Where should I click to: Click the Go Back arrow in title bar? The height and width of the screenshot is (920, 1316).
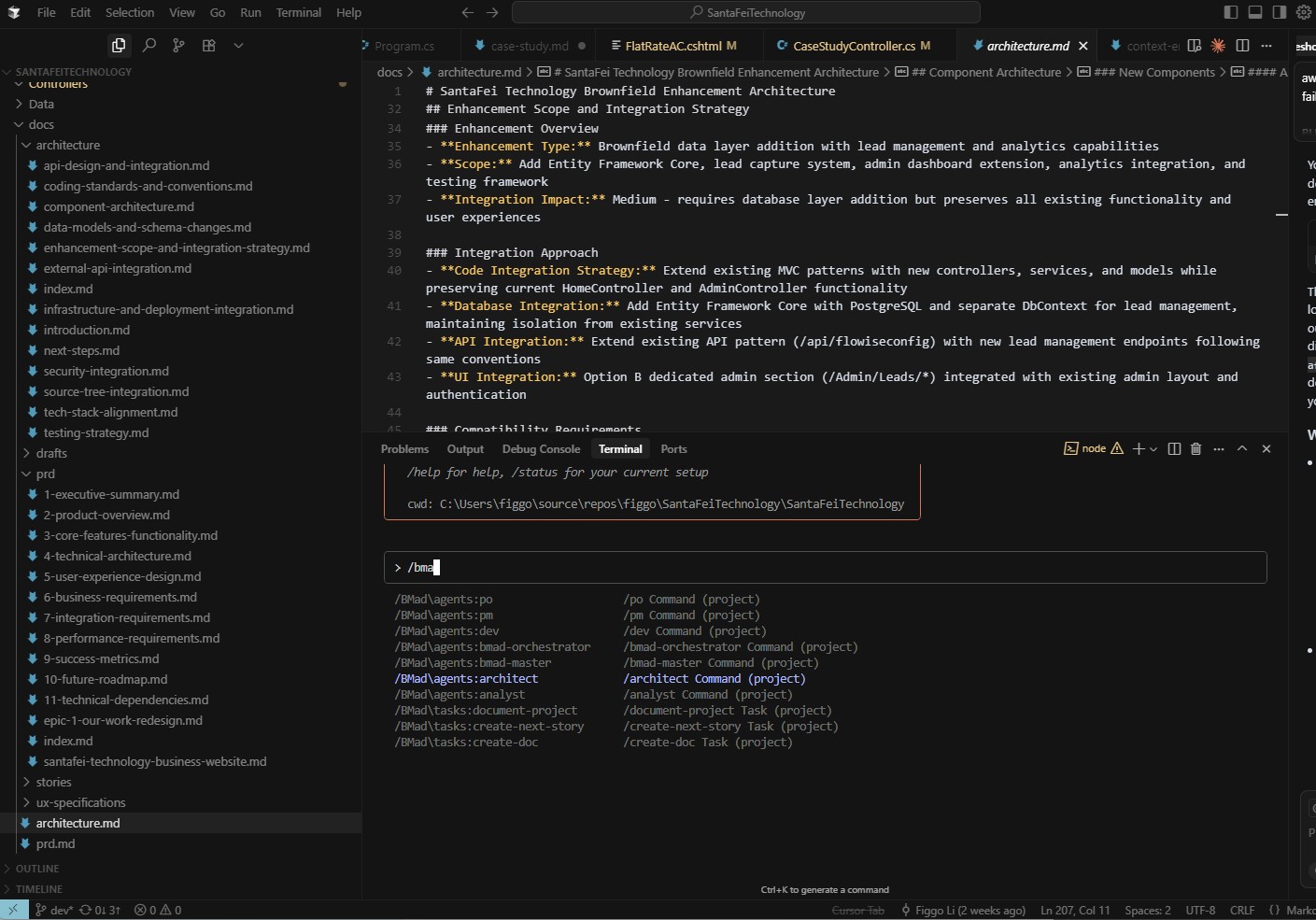point(468,12)
